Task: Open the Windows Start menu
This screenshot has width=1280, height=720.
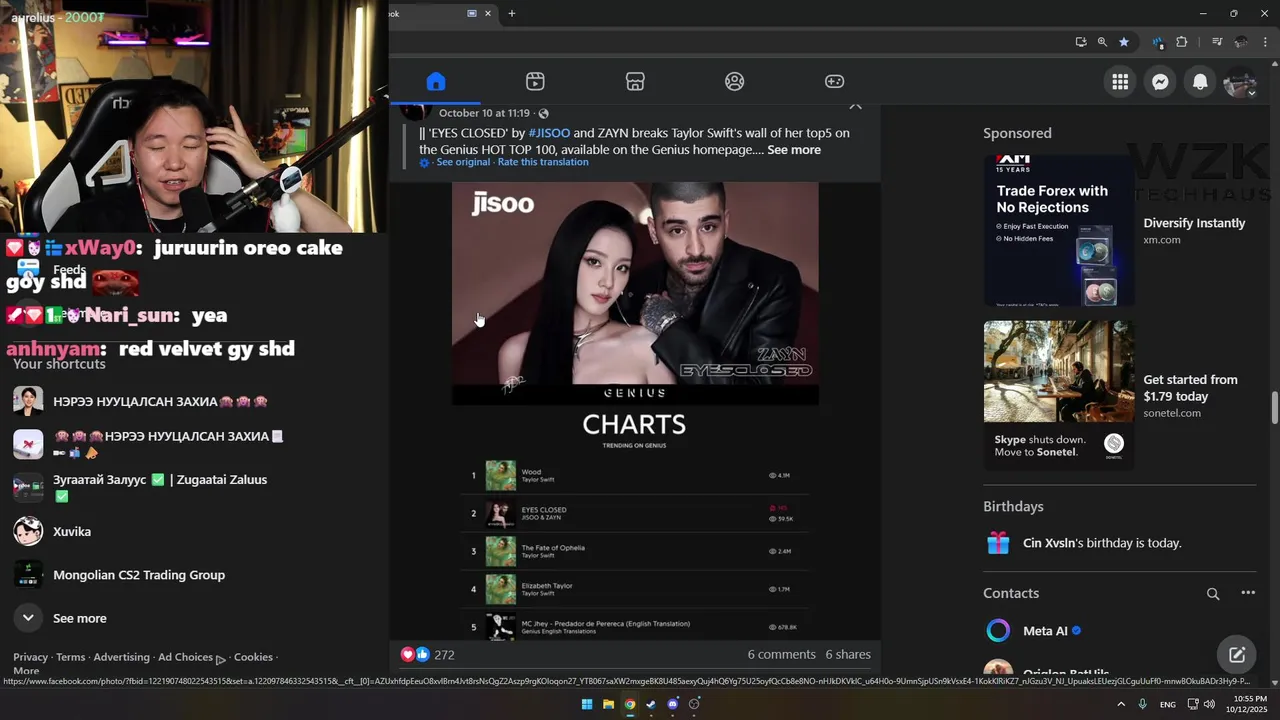Action: pyautogui.click(x=587, y=704)
